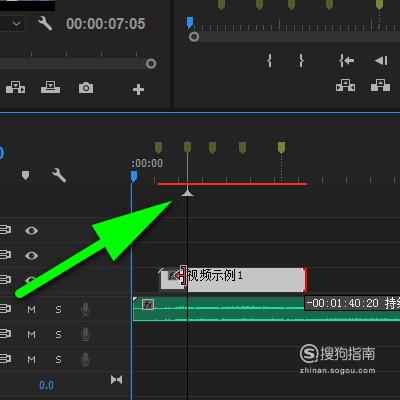Image resolution: width=400 pixels, height=400 pixels.
Task: Click Mark In in Program monitor
Action: (269, 61)
